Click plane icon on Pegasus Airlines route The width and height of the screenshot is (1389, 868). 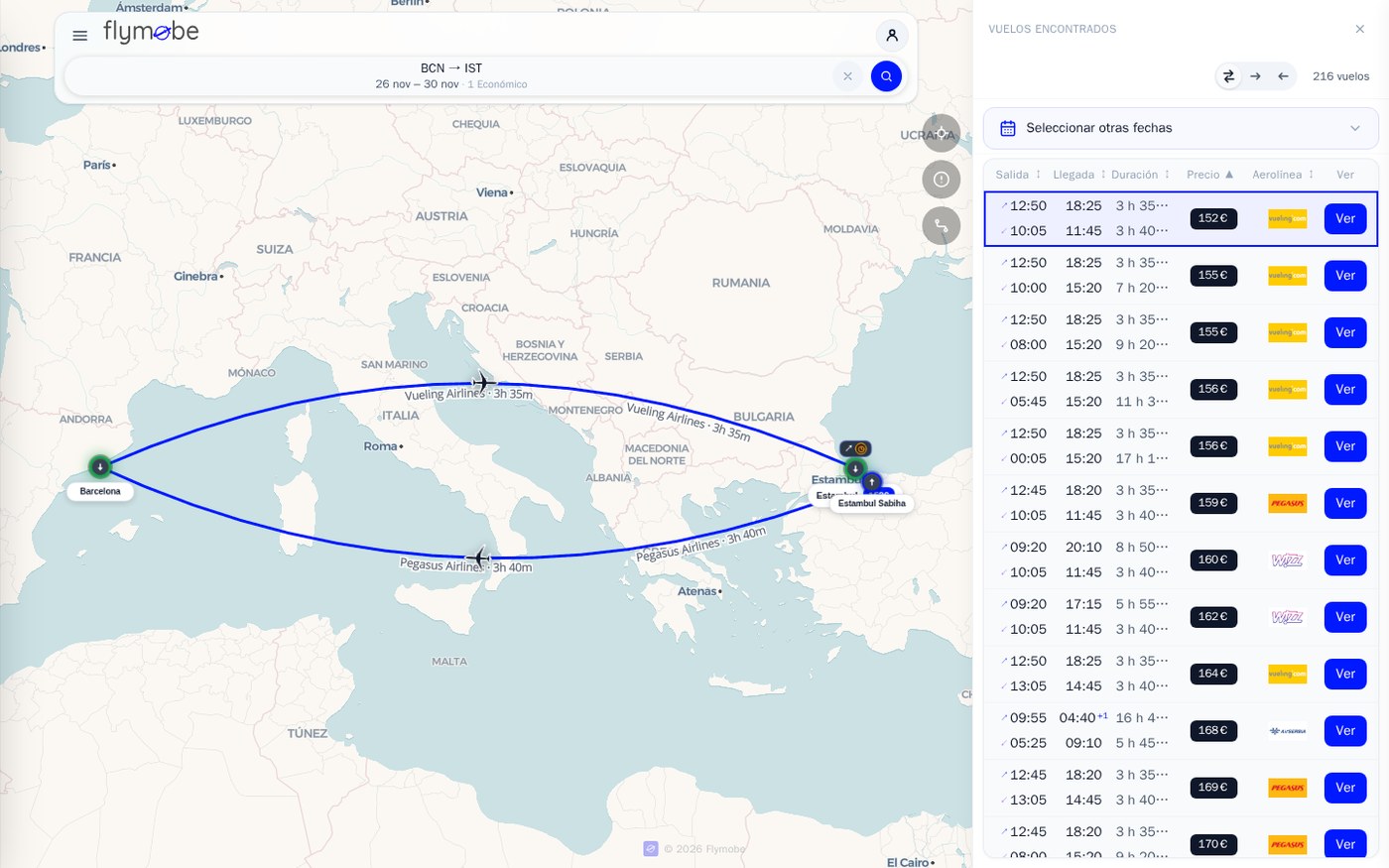tap(479, 558)
